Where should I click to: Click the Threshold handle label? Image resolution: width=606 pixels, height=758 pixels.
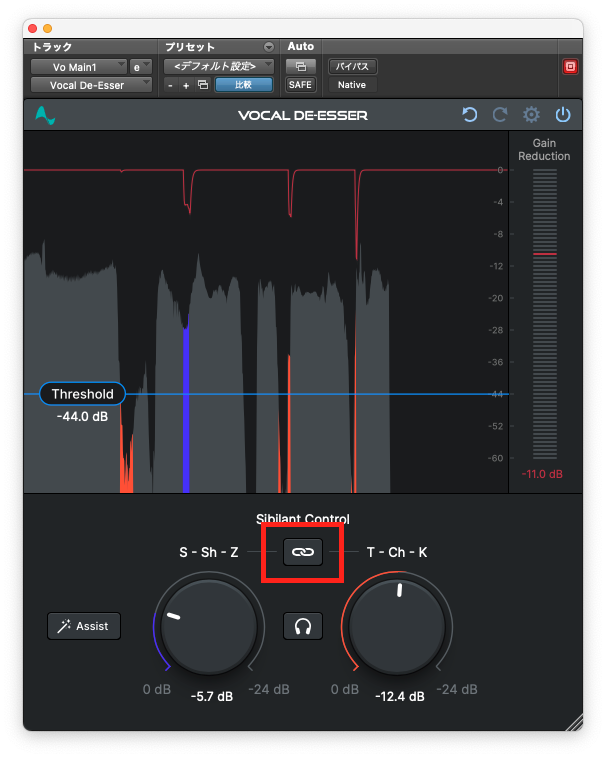coord(83,394)
